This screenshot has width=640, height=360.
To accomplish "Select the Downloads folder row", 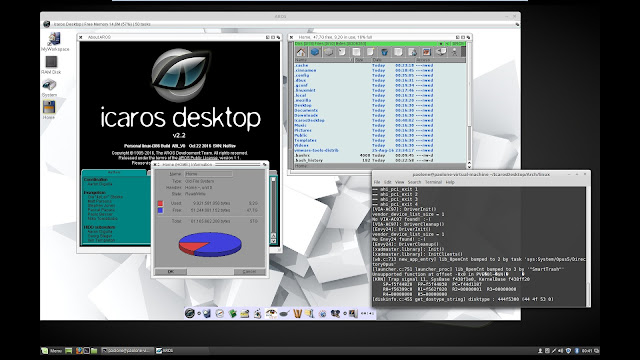I will coord(380,116).
